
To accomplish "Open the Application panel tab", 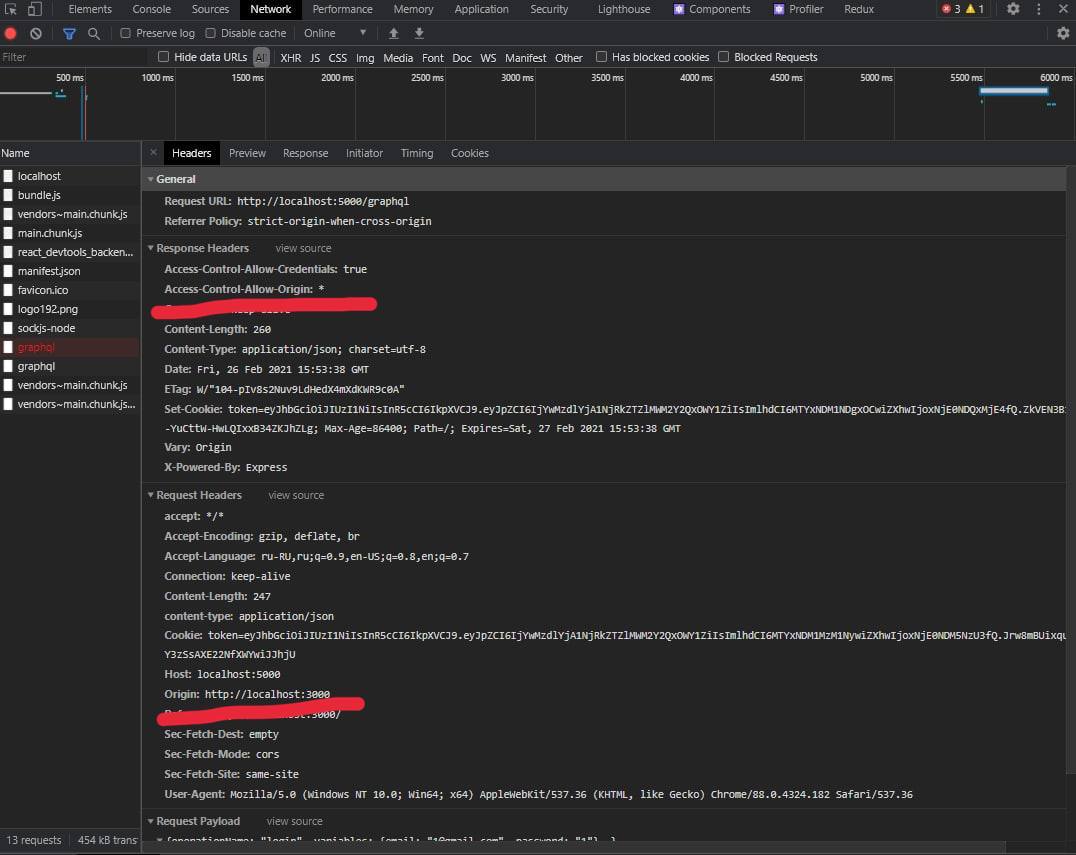I will point(482,9).
